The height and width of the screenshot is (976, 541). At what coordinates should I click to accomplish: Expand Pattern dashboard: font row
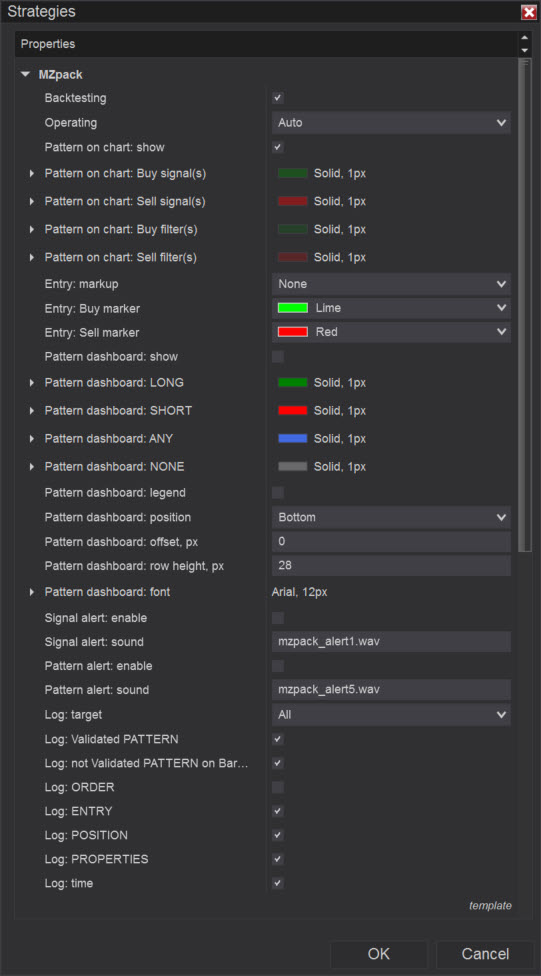(x=32, y=592)
